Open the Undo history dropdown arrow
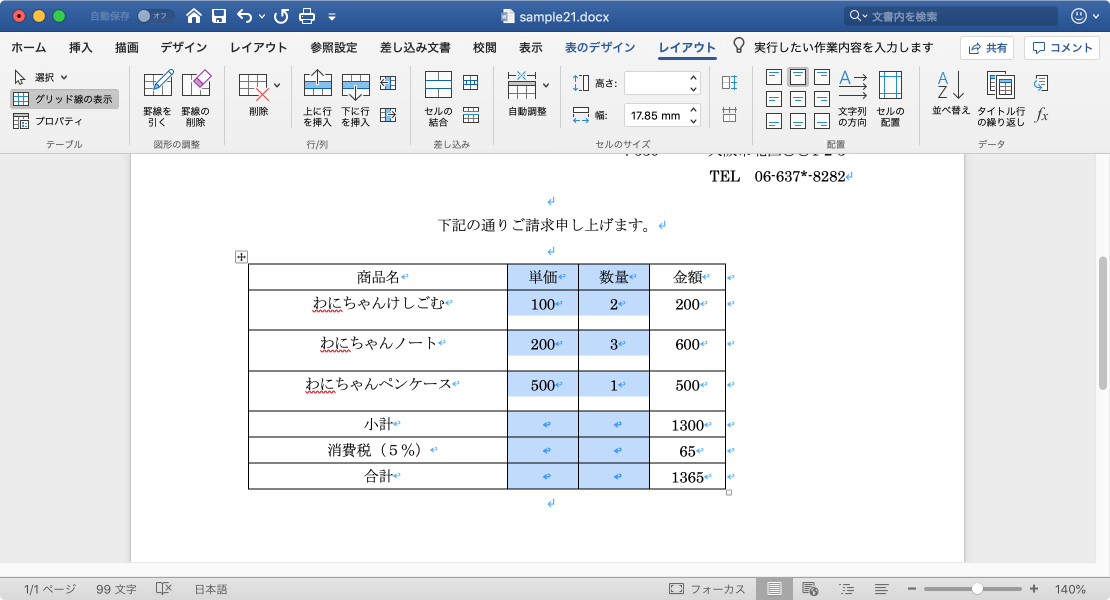The image size is (1110, 600). pyautogui.click(x=262, y=16)
